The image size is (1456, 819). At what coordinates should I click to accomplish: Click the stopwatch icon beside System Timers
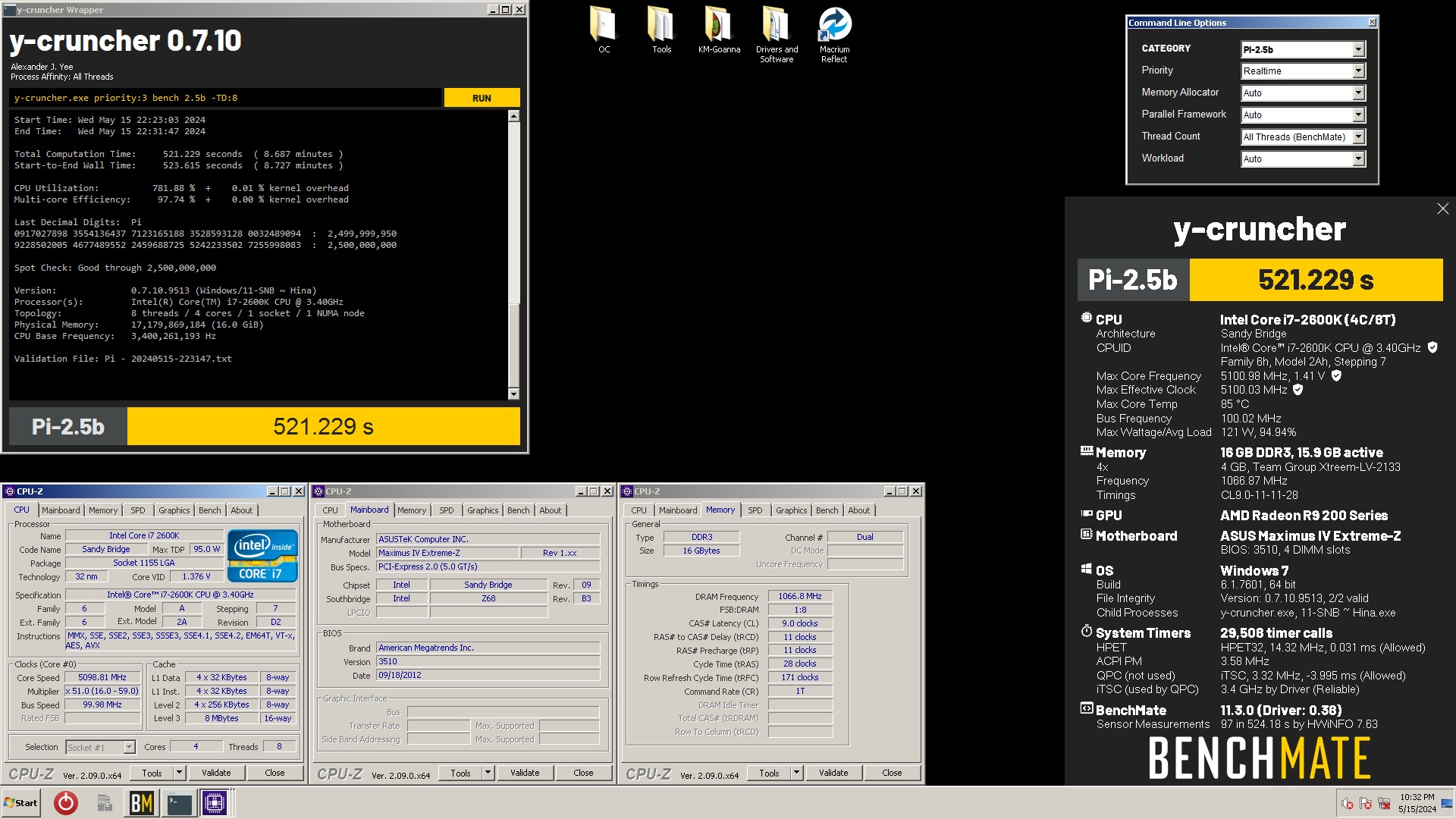click(1086, 631)
